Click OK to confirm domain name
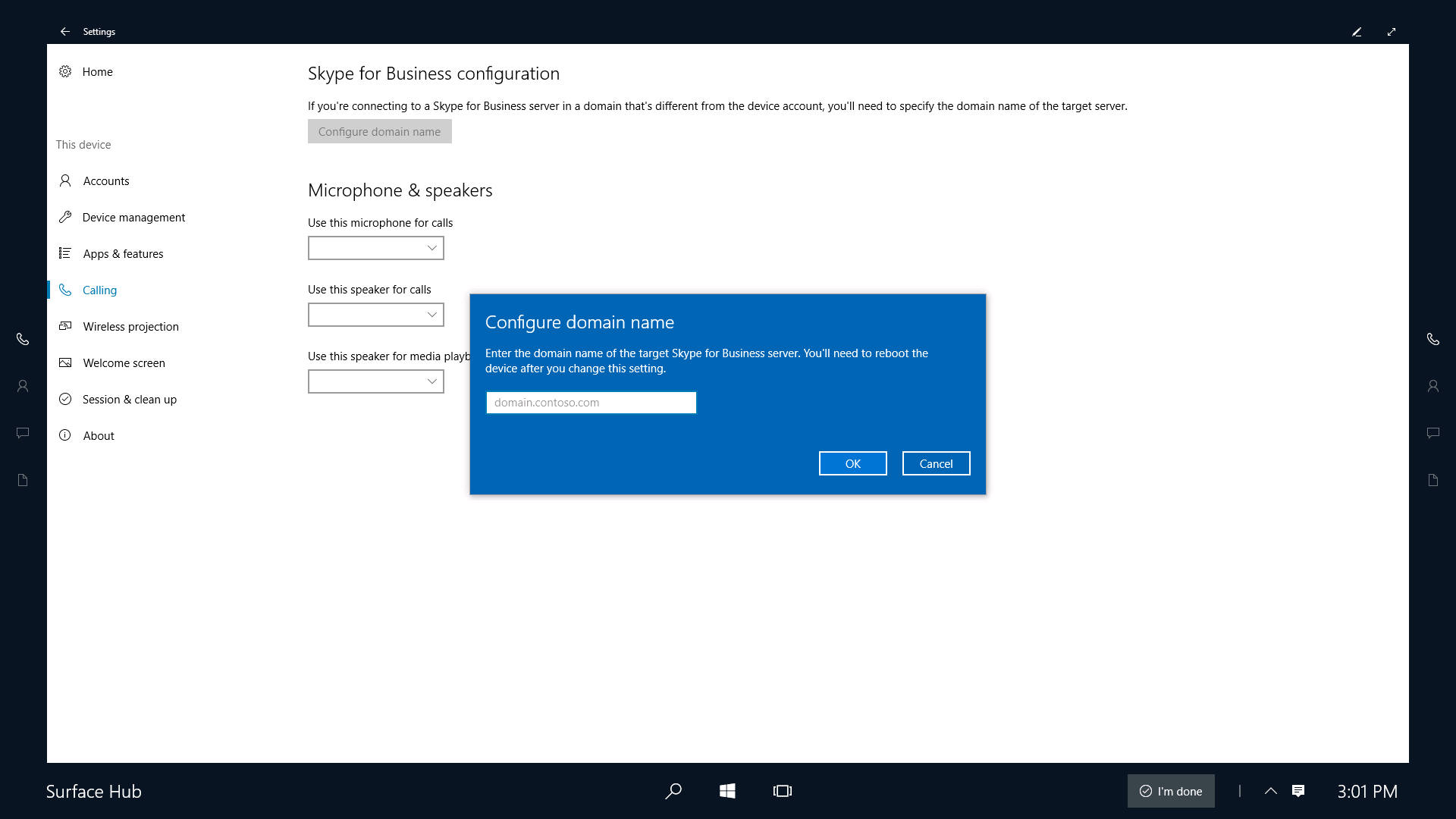 coord(852,462)
